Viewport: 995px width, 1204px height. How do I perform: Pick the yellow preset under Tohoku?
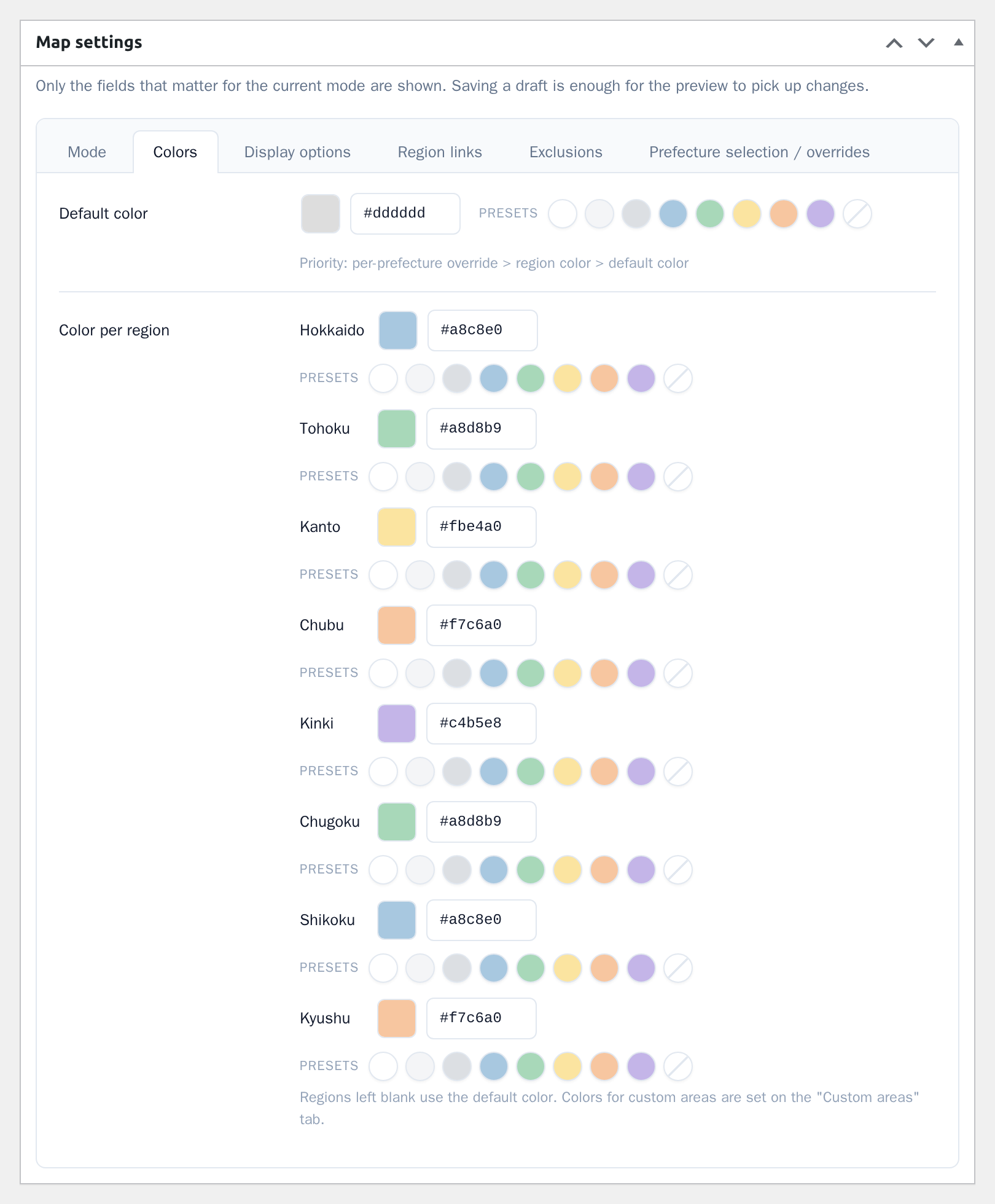pyautogui.click(x=568, y=477)
